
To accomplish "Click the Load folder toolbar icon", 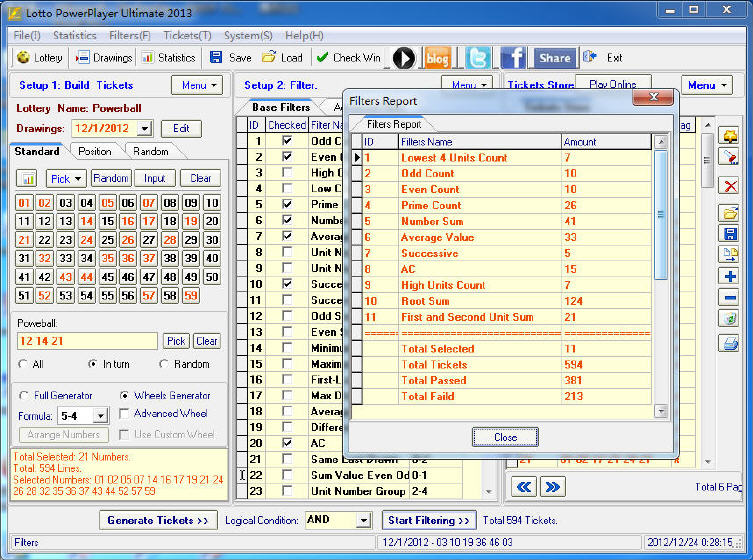I will tap(269, 57).
